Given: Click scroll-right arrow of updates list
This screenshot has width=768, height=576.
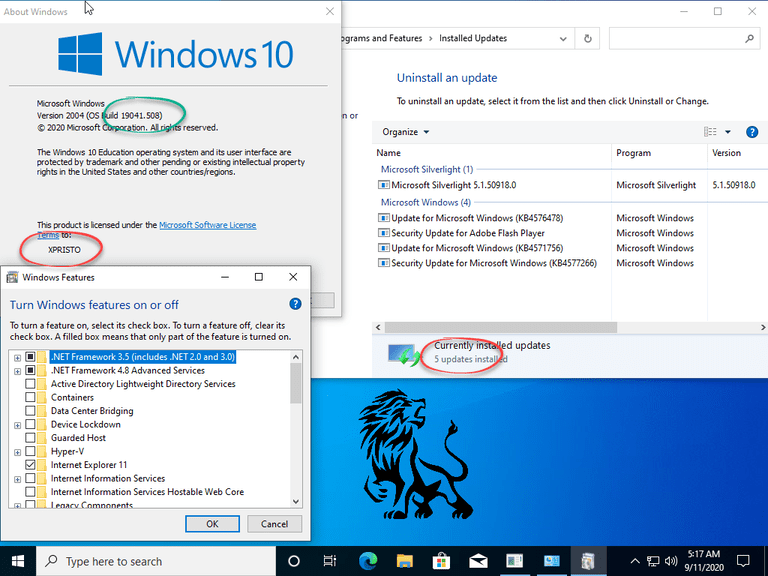Looking at the screenshot, I should tap(763, 327).
